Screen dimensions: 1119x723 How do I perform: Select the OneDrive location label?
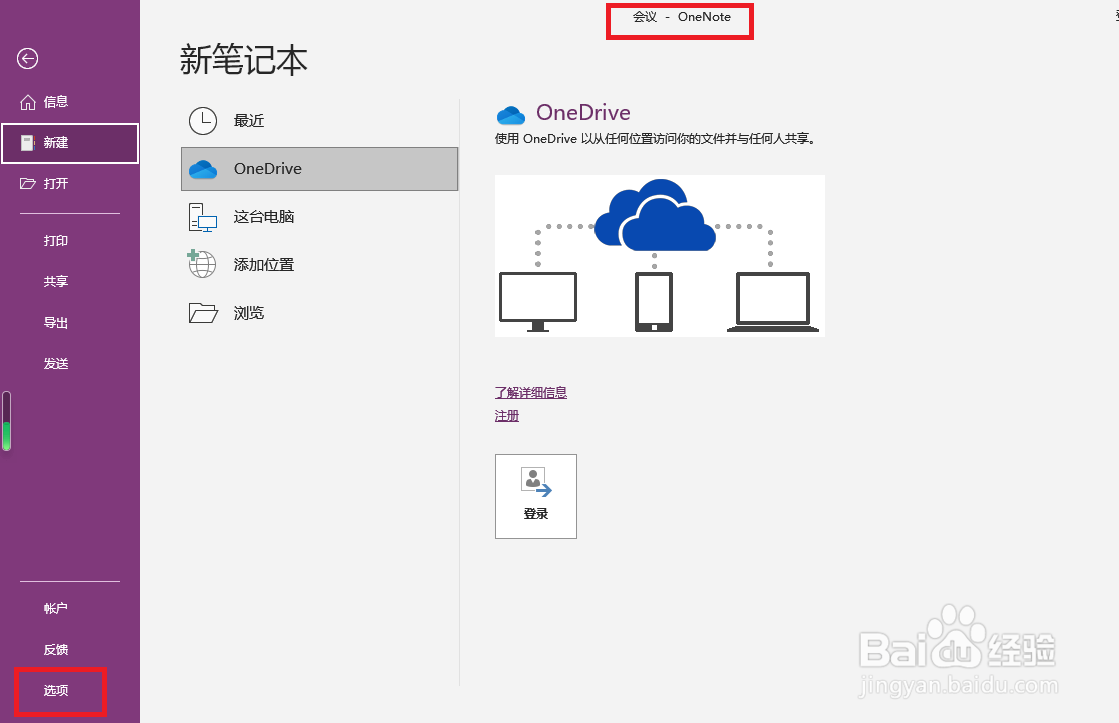268,168
